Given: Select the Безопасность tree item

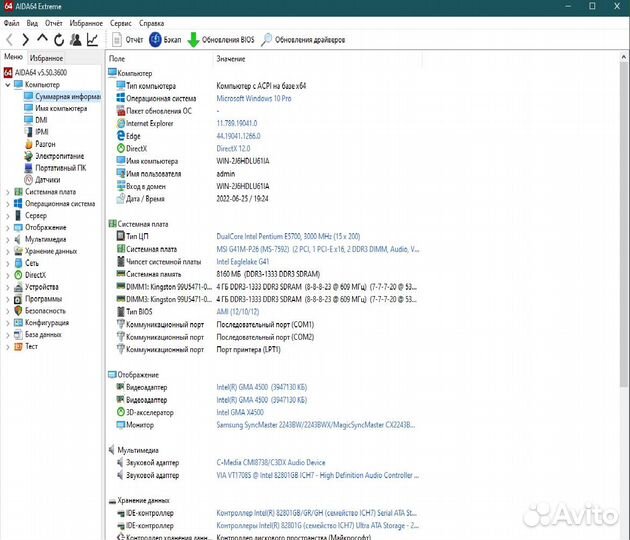Looking at the screenshot, I should tap(40, 311).
